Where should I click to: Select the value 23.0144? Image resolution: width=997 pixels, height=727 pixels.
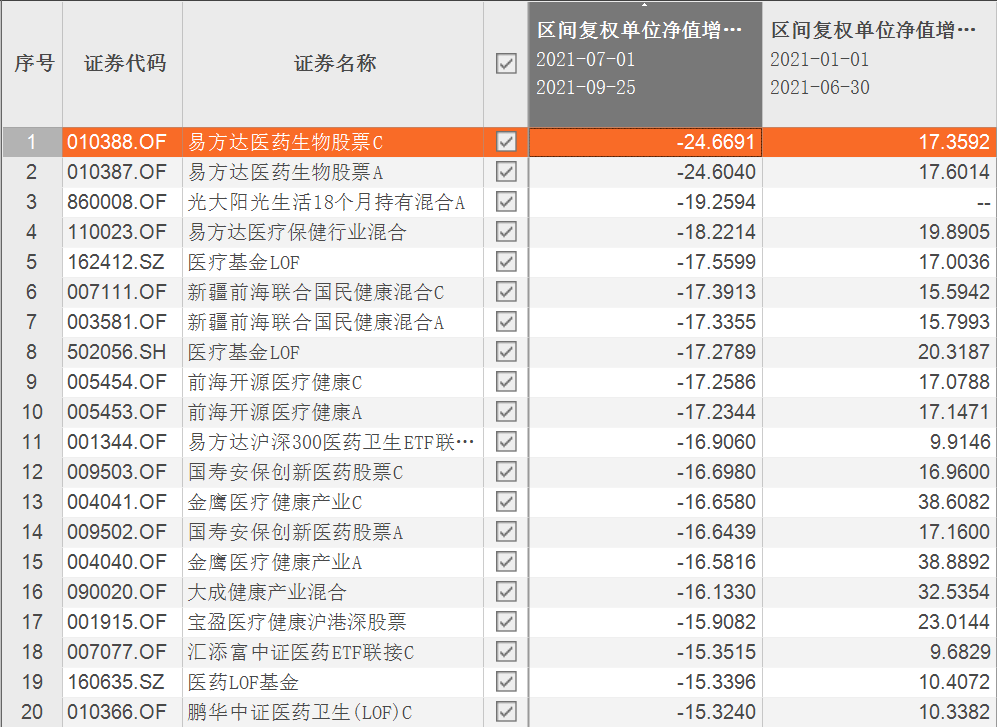[x=954, y=621]
